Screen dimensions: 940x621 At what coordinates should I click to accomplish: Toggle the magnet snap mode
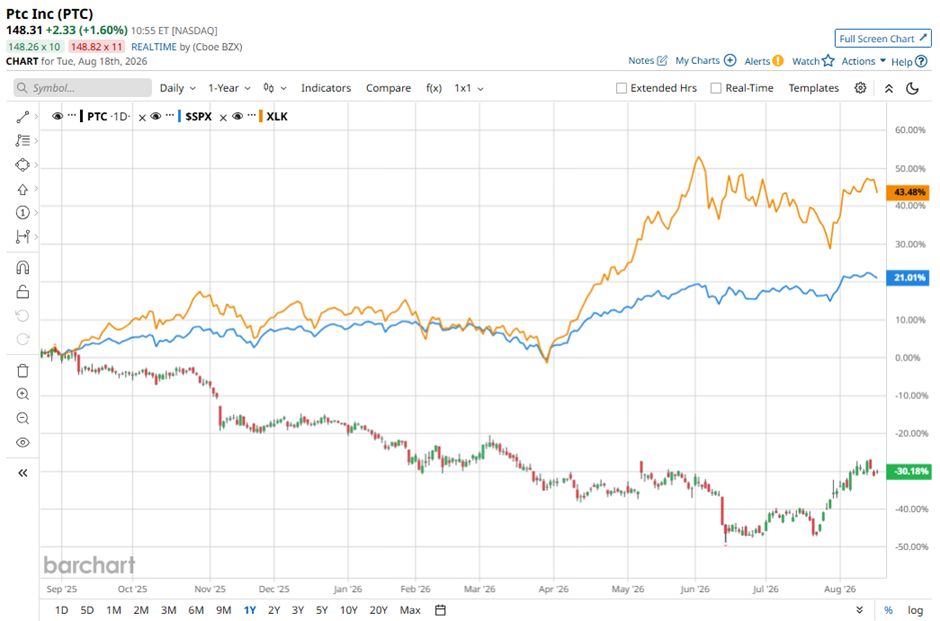tap(23, 267)
